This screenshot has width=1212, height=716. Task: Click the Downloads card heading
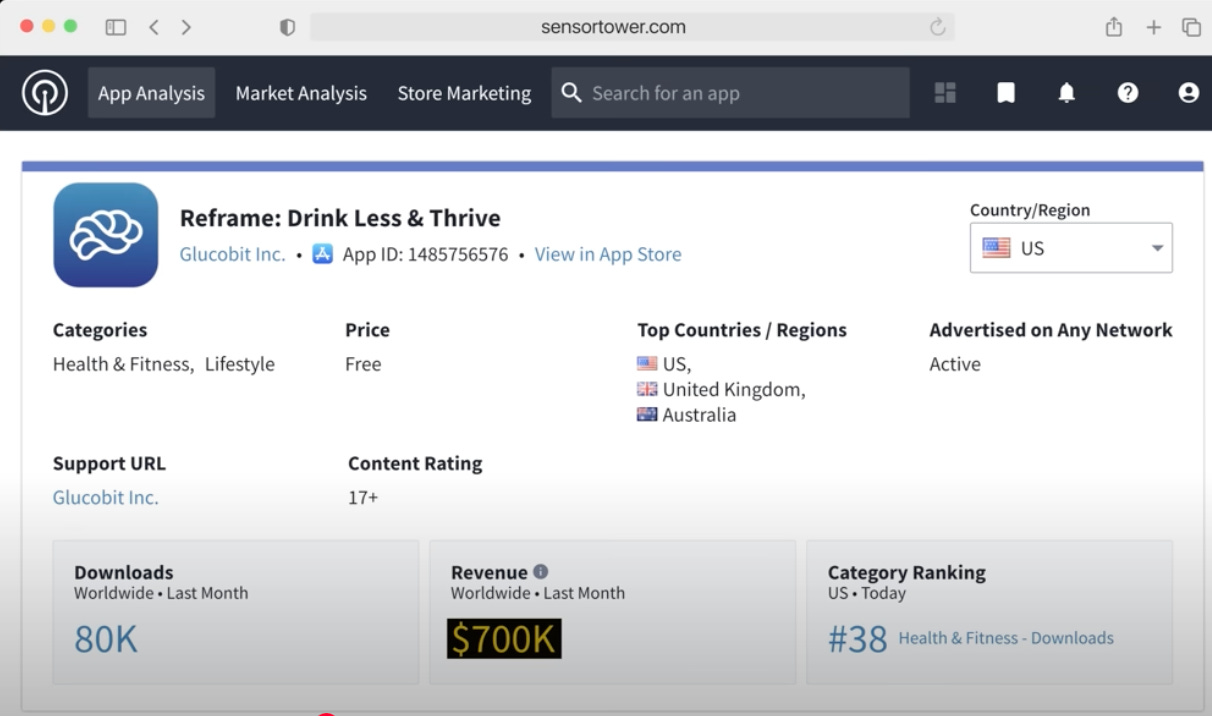coord(124,572)
